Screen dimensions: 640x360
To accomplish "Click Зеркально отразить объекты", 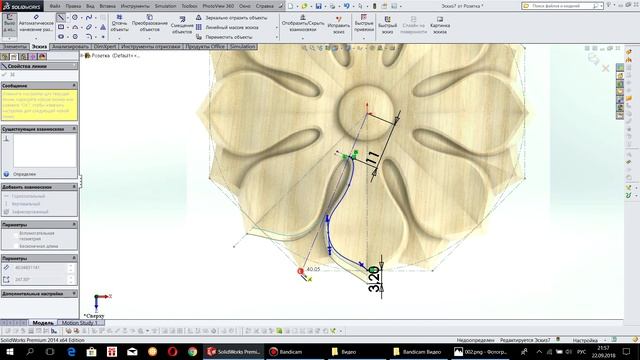I will (x=231, y=18).
